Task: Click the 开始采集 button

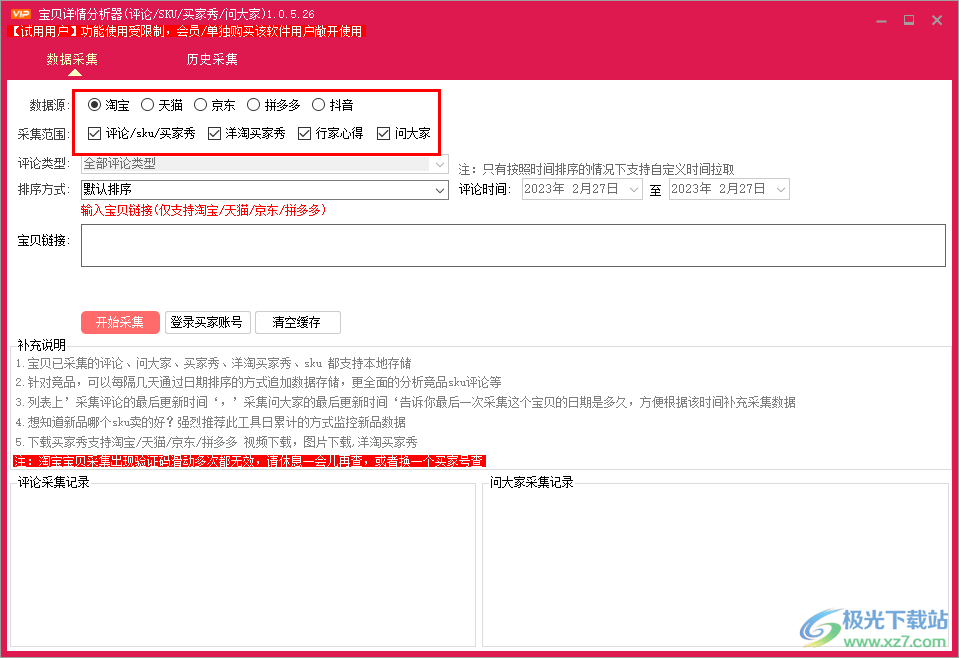Action: point(120,322)
